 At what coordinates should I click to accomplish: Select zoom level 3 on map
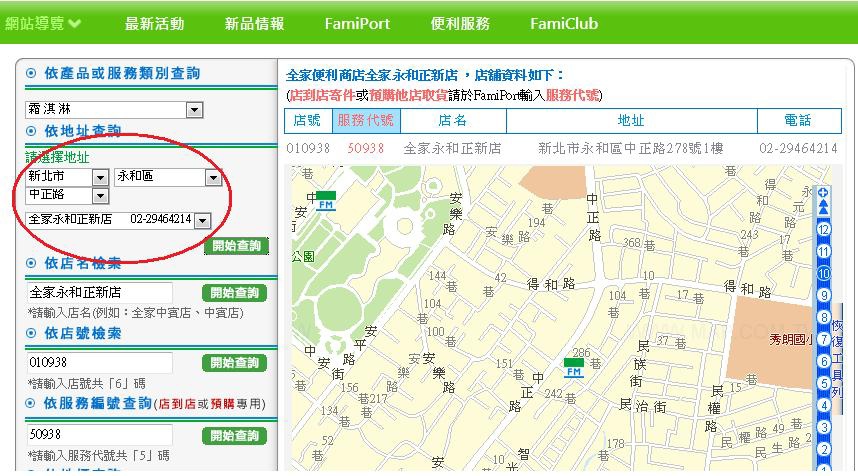(824, 427)
